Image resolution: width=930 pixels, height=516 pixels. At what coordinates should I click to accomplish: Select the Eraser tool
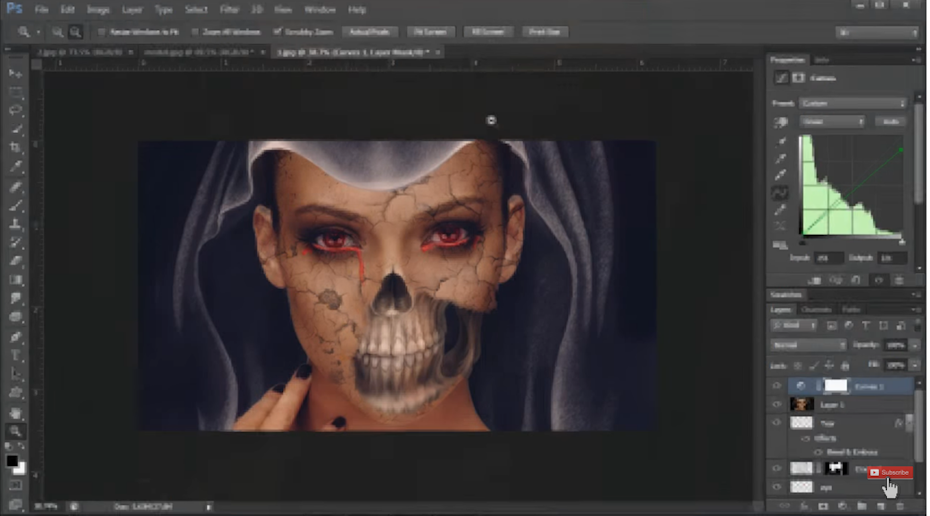[x=15, y=262]
